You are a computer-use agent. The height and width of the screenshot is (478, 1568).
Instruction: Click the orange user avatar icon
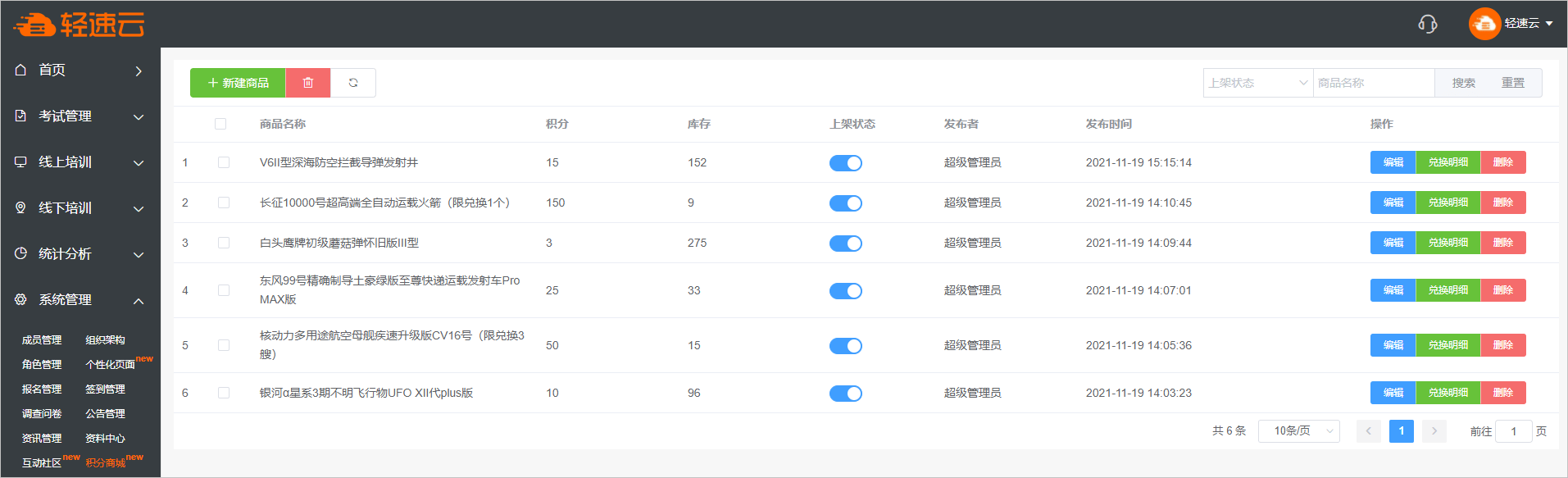pyautogui.click(x=1484, y=24)
